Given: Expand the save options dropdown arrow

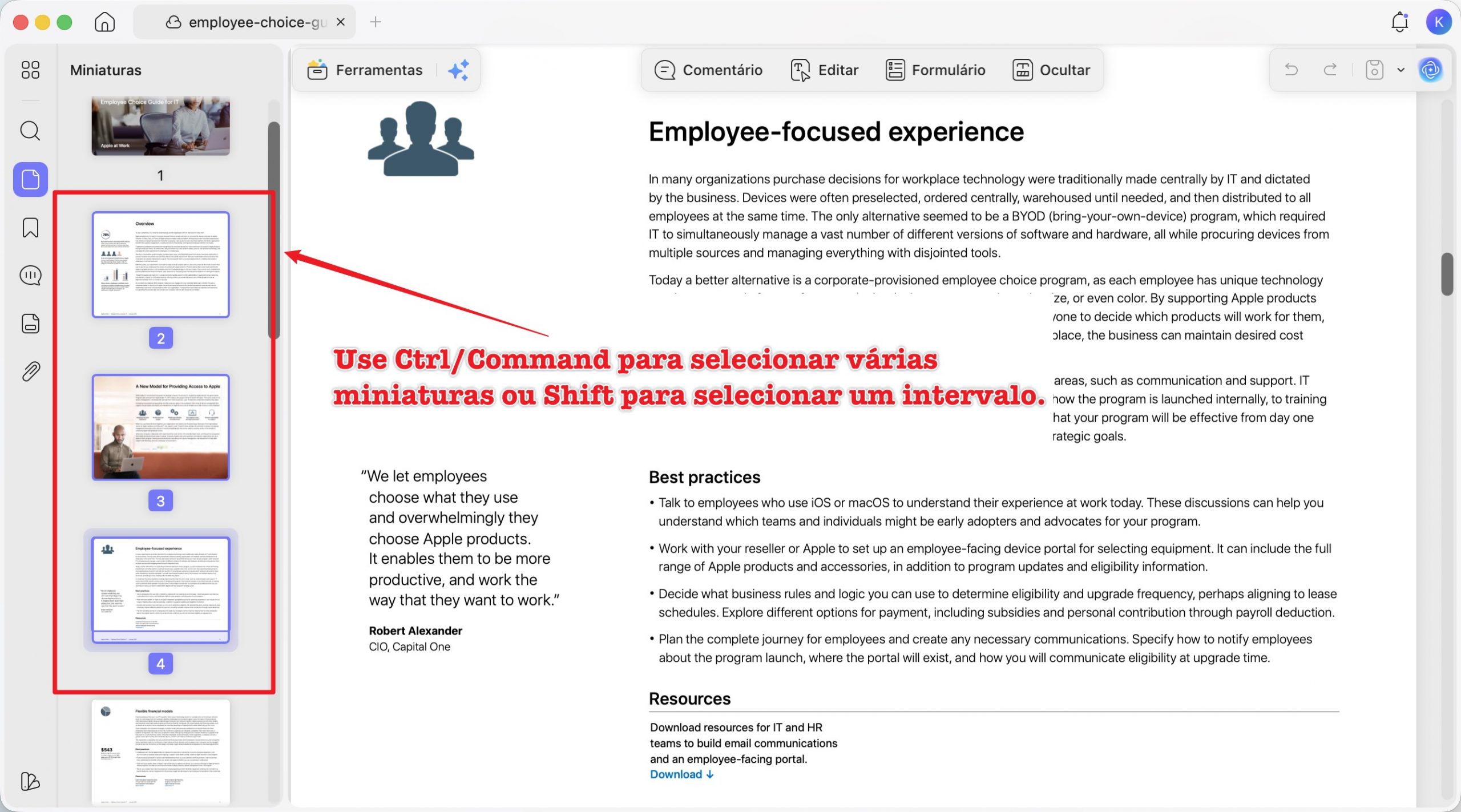Looking at the screenshot, I should tap(1401, 70).
